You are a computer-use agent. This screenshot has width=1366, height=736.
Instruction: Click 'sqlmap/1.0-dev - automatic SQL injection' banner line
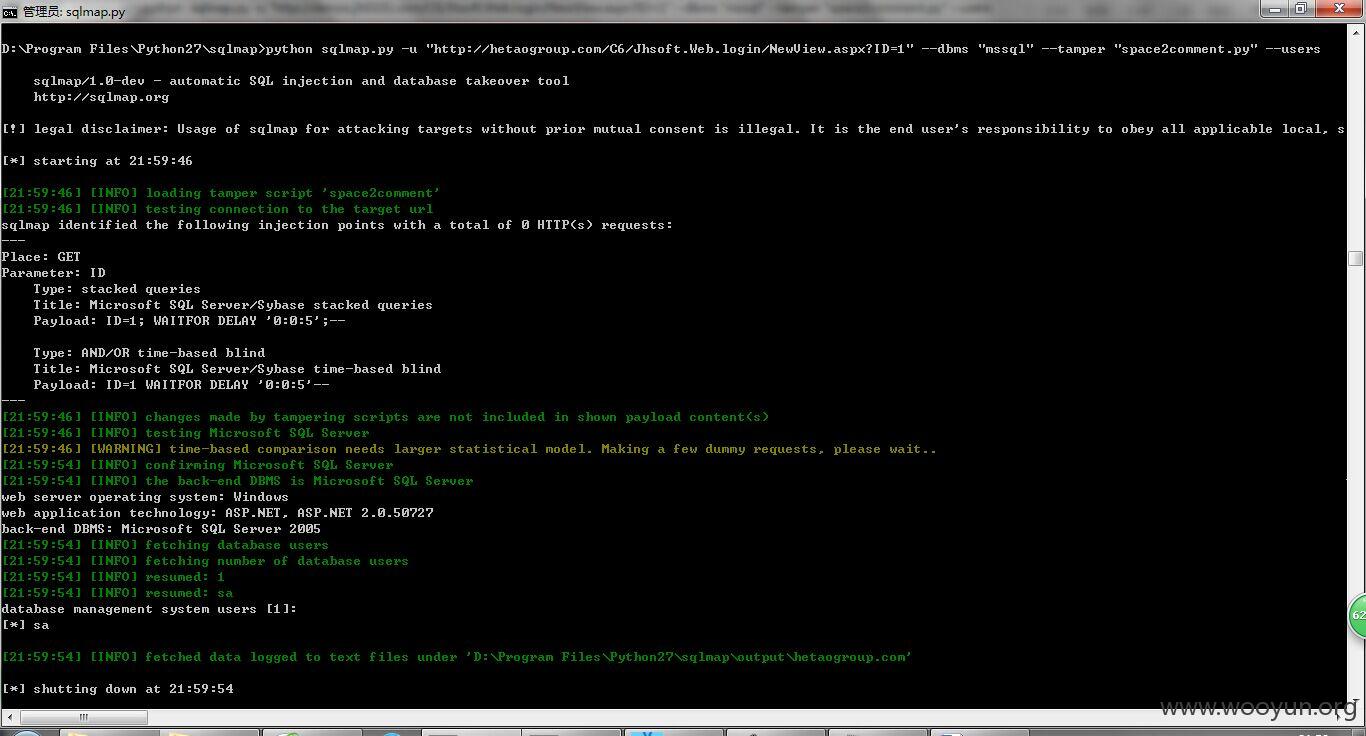[x=301, y=81]
